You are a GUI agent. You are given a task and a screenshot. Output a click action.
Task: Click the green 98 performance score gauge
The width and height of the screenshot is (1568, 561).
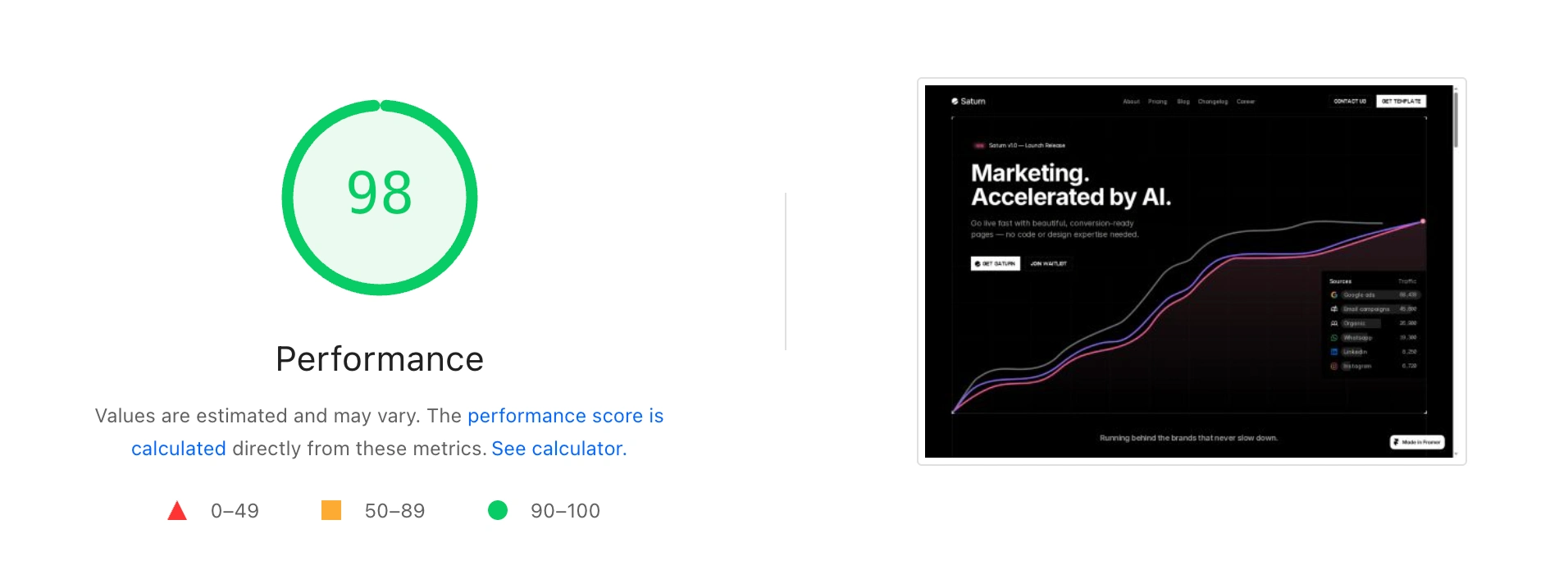click(x=380, y=197)
